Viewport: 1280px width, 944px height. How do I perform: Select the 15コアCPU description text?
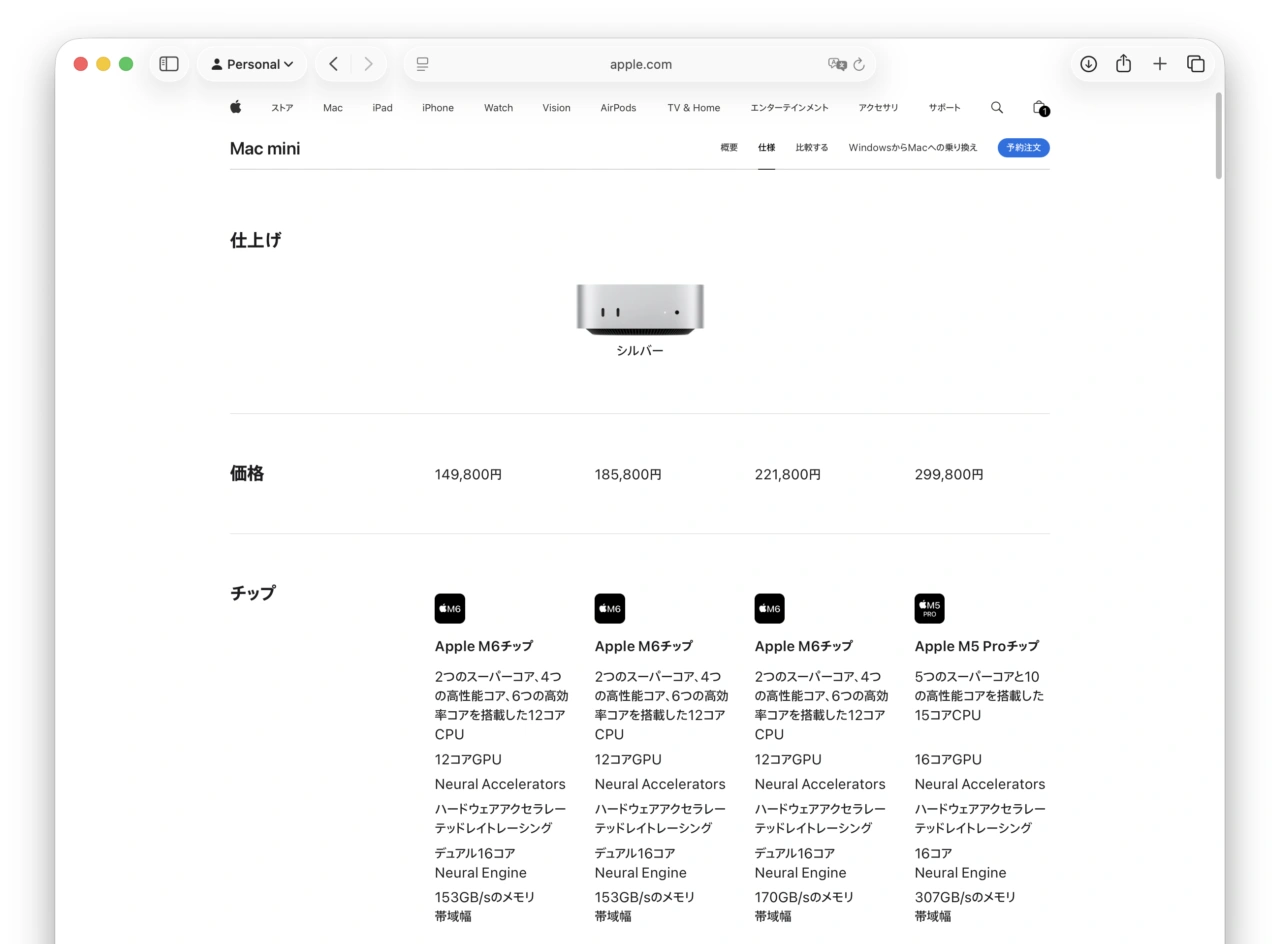[979, 696]
